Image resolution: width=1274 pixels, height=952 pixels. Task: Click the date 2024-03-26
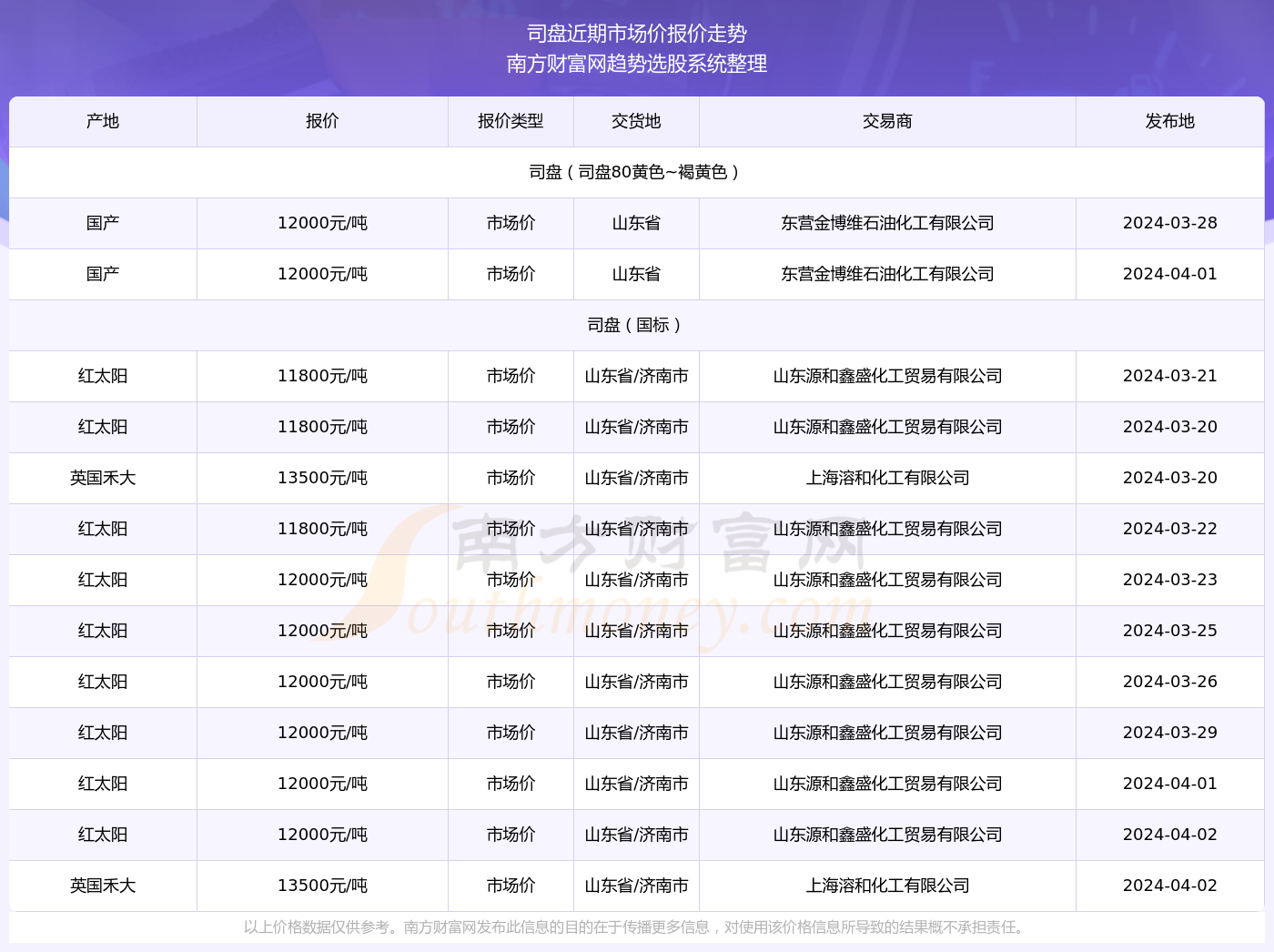click(1169, 682)
